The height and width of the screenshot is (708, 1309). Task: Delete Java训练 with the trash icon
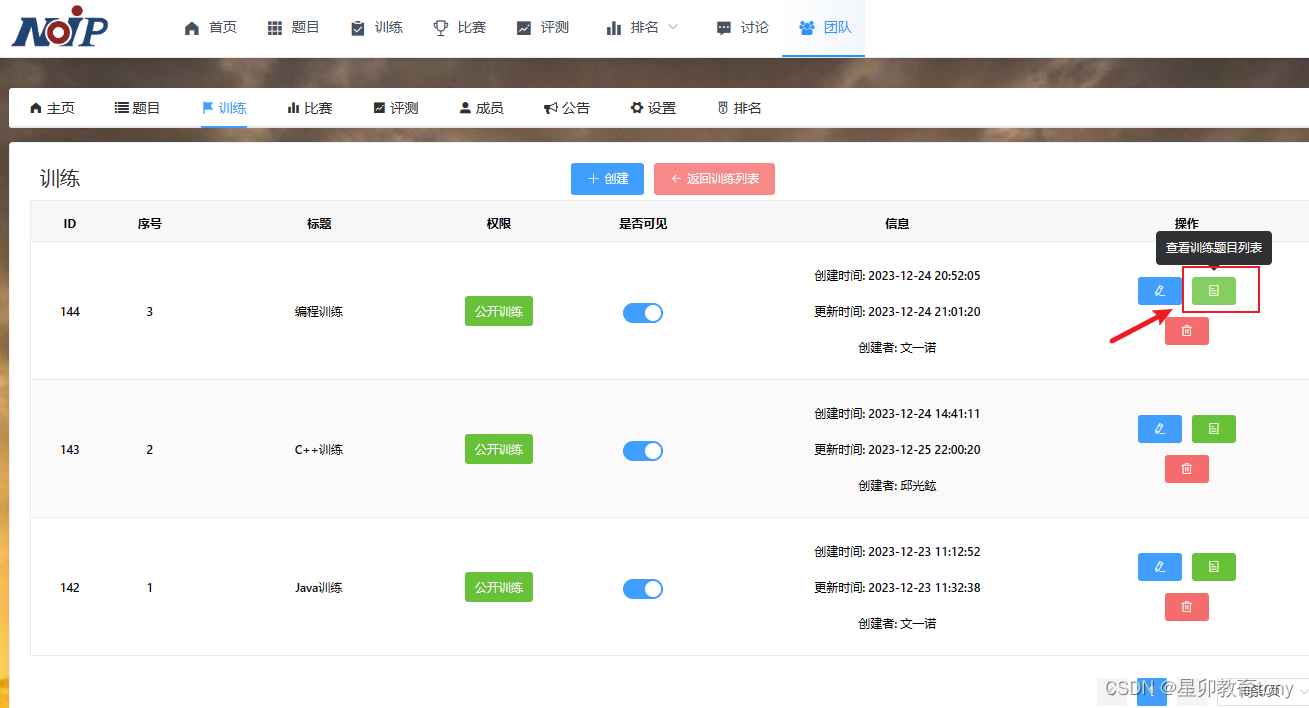(x=1186, y=606)
